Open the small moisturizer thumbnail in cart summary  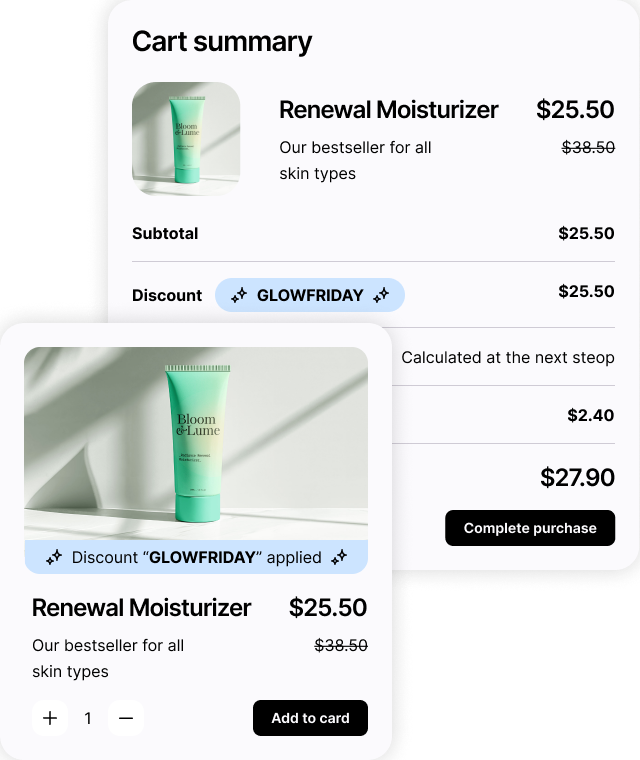pyautogui.click(x=186, y=139)
